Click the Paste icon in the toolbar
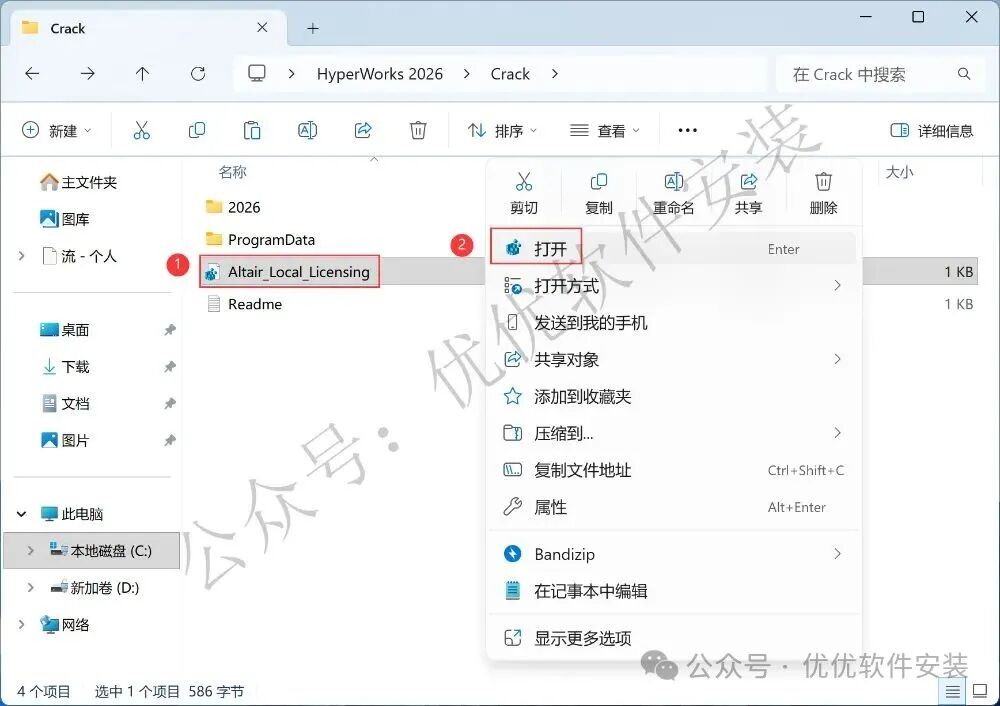The image size is (1000, 706). 252,131
